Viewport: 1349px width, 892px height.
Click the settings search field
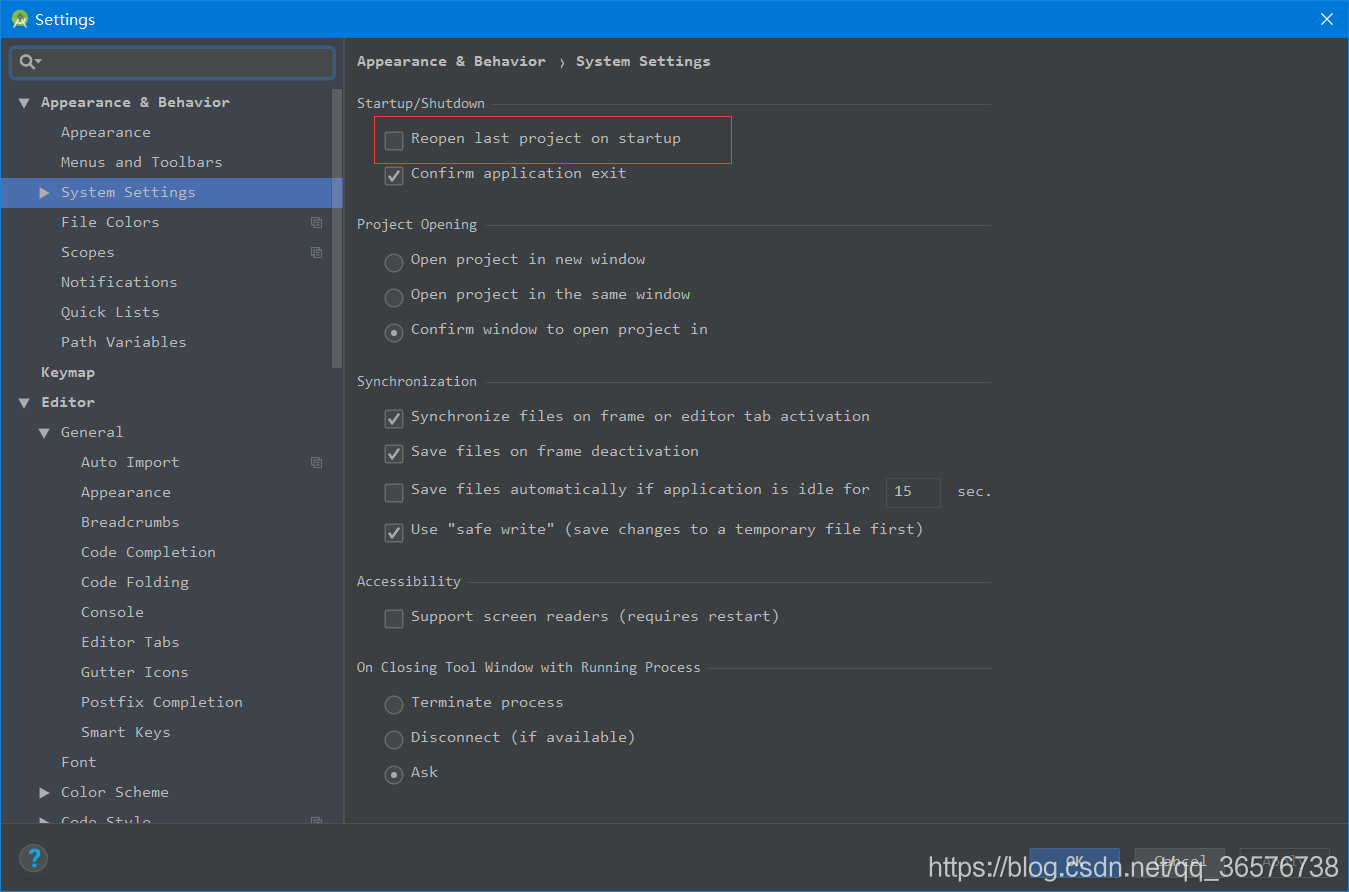(172, 62)
